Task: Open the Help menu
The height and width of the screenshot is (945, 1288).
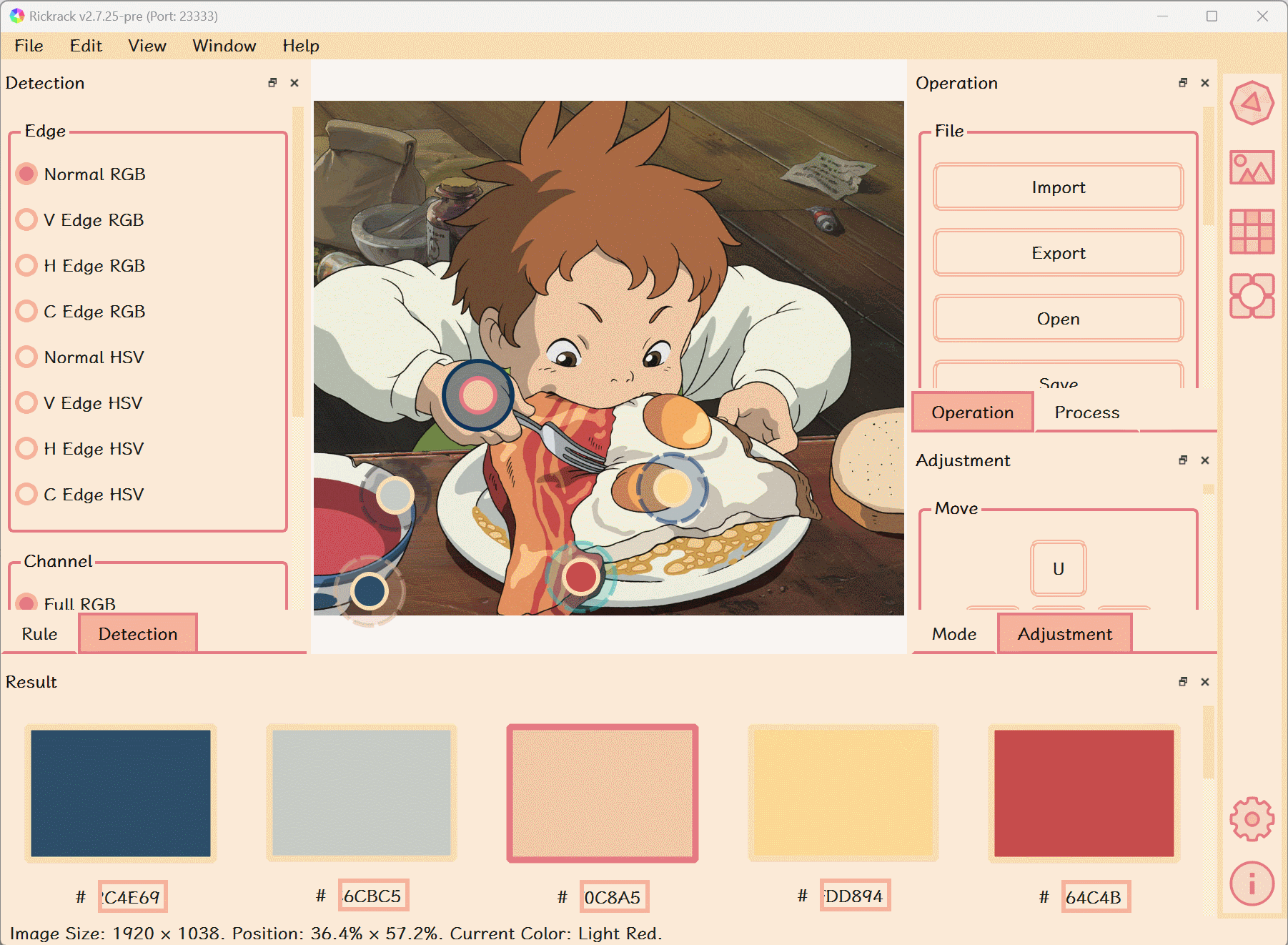Action: [x=301, y=46]
